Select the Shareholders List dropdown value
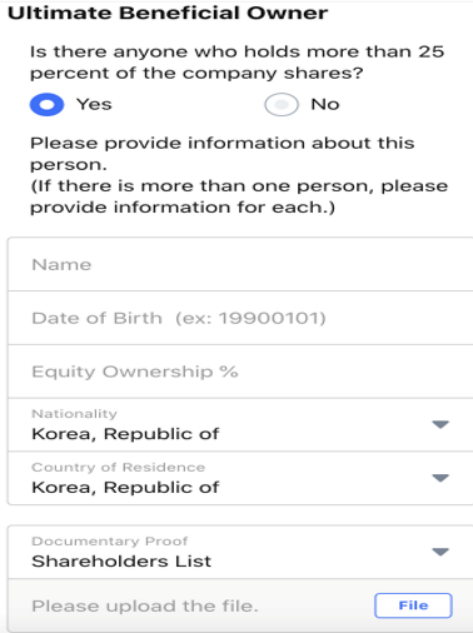 coord(121,562)
